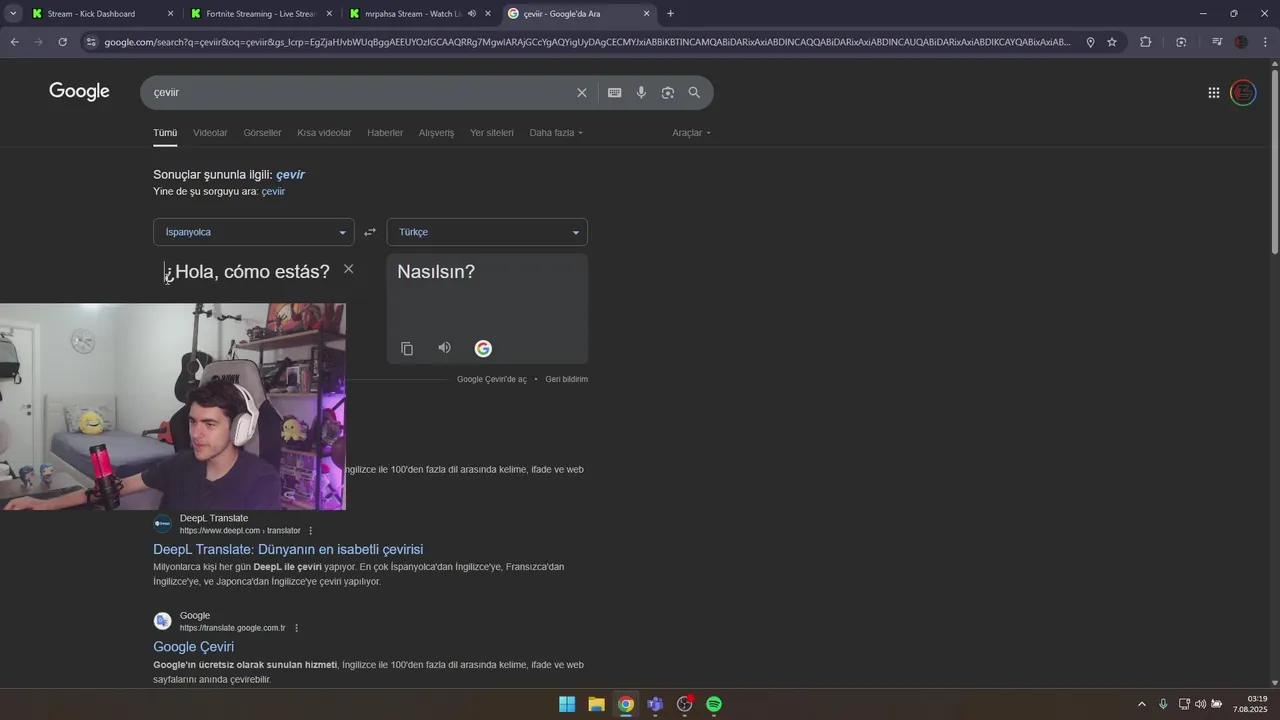Open Google account profile avatar
The height and width of the screenshot is (720, 1280).
(1243, 93)
